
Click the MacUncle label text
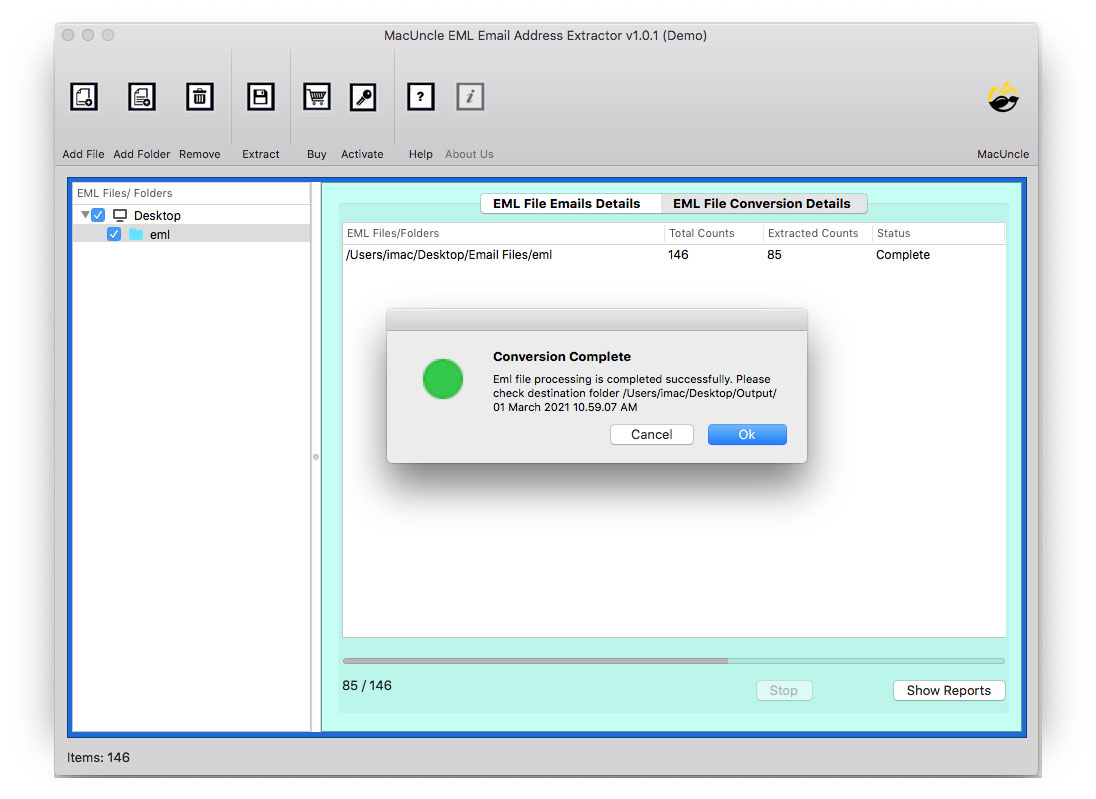1003,154
